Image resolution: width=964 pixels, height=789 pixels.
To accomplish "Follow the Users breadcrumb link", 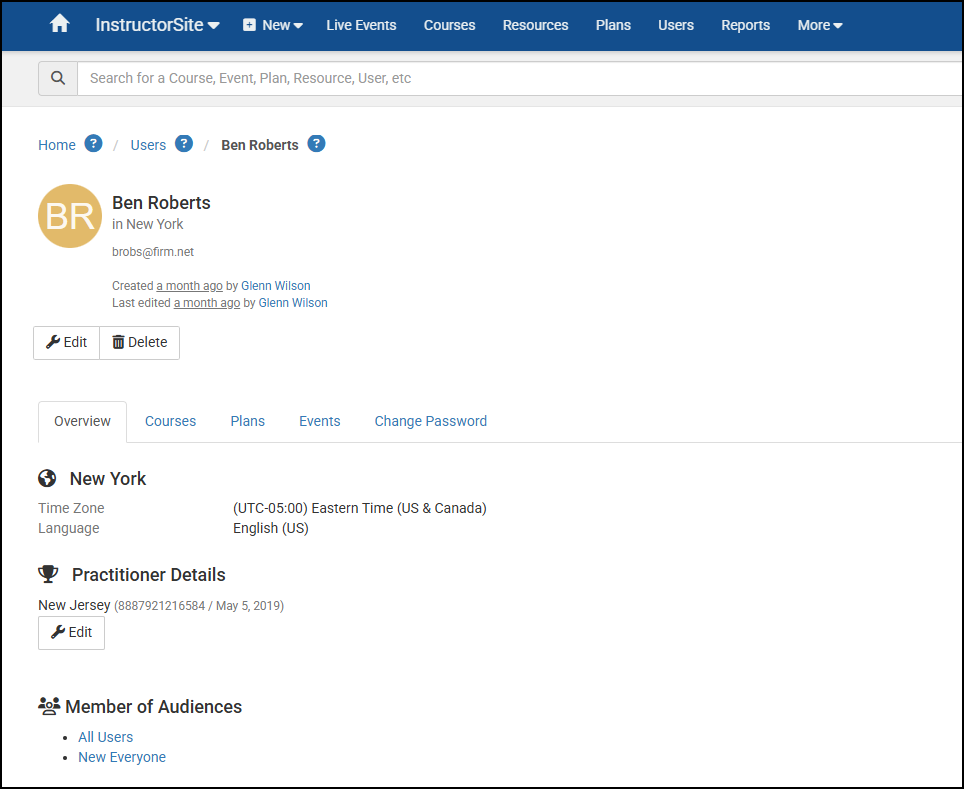I will pyautogui.click(x=148, y=145).
